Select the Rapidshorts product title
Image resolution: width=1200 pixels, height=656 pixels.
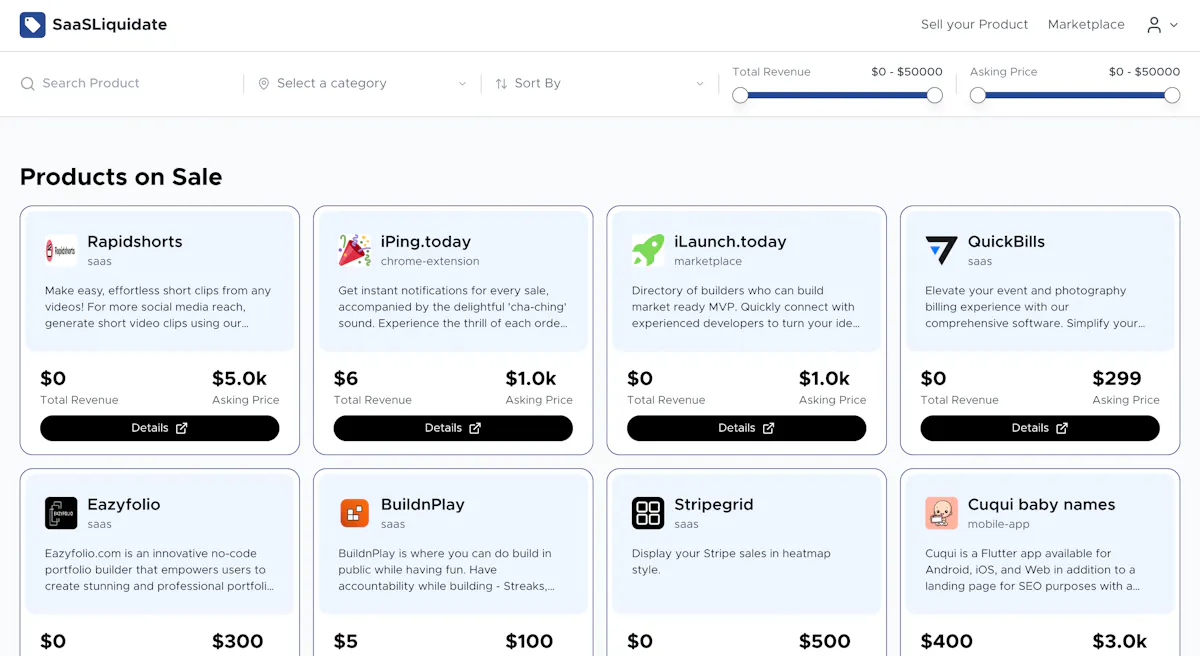pos(135,242)
